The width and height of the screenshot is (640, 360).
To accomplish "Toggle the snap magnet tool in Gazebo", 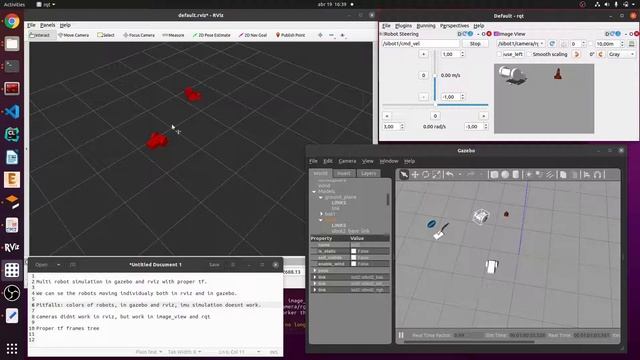I will click(x=598, y=175).
